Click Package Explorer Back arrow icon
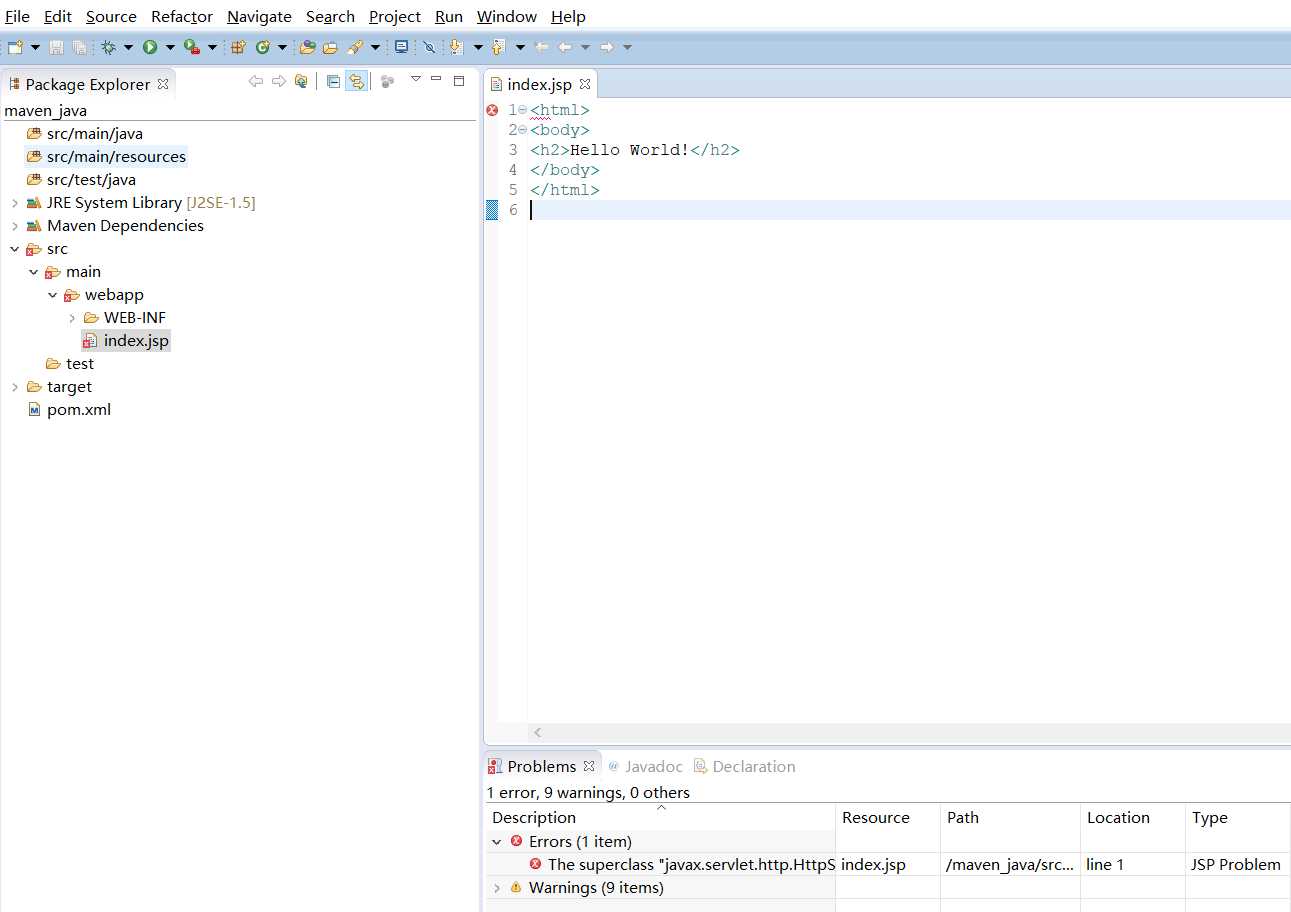Image resolution: width=1291 pixels, height=912 pixels. tap(256, 81)
